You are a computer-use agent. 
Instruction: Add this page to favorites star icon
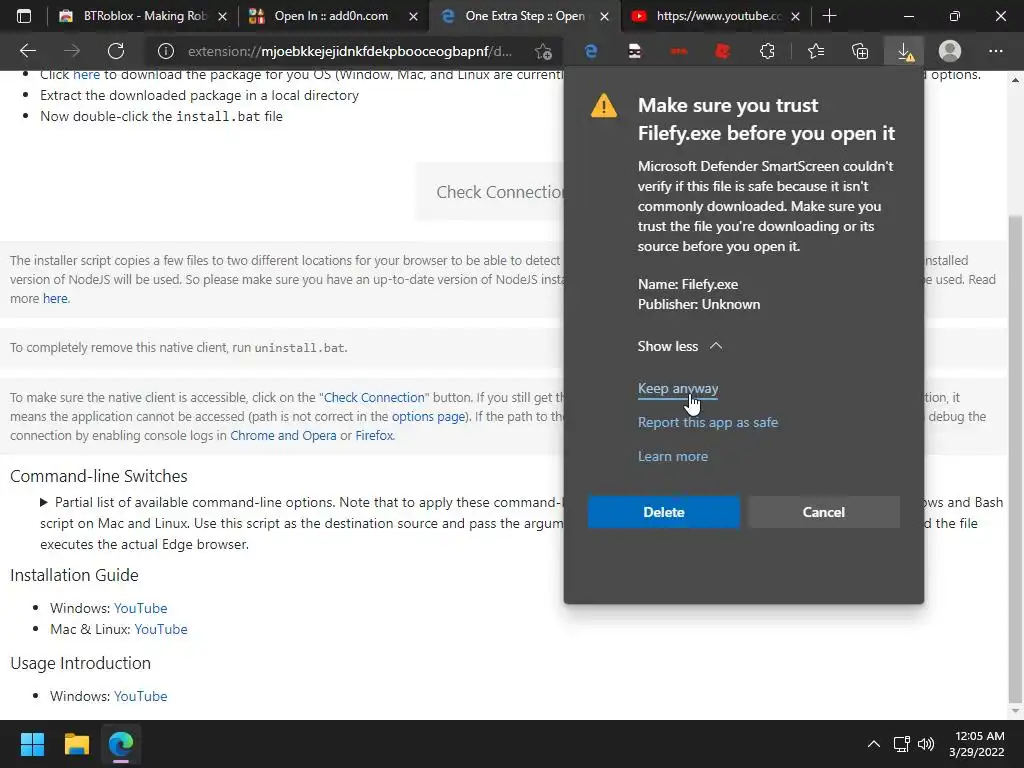coord(543,51)
